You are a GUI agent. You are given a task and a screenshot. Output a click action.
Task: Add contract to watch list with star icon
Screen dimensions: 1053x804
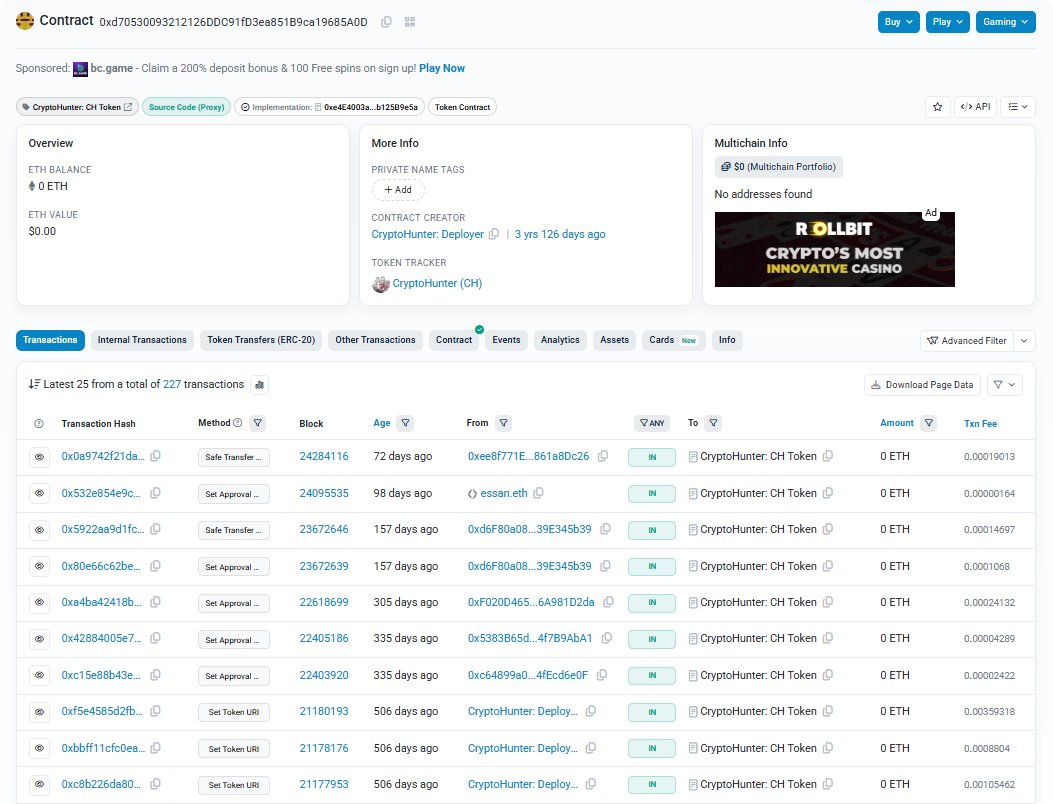point(937,107)
